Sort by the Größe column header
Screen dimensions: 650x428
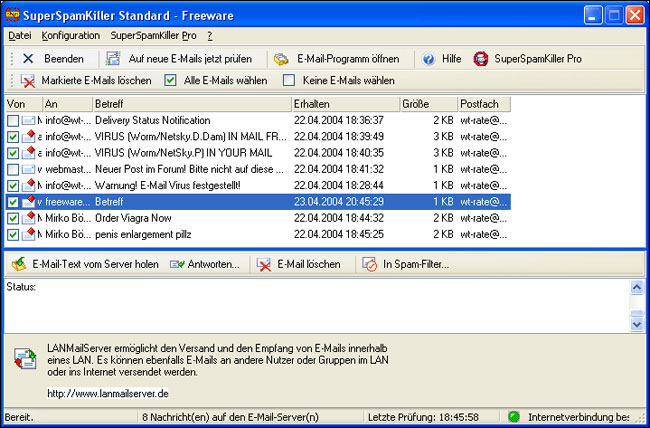pos(429,104)
